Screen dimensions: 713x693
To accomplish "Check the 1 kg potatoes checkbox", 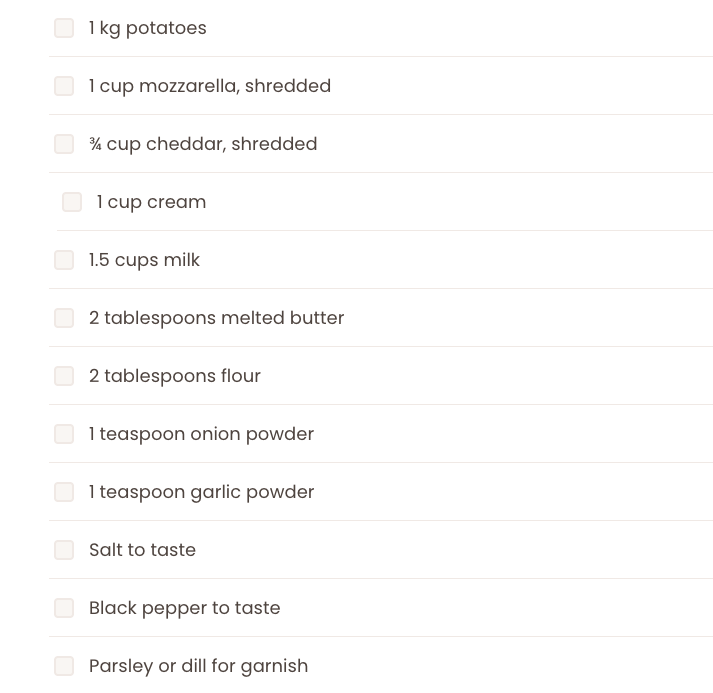I will coord(64,28).
